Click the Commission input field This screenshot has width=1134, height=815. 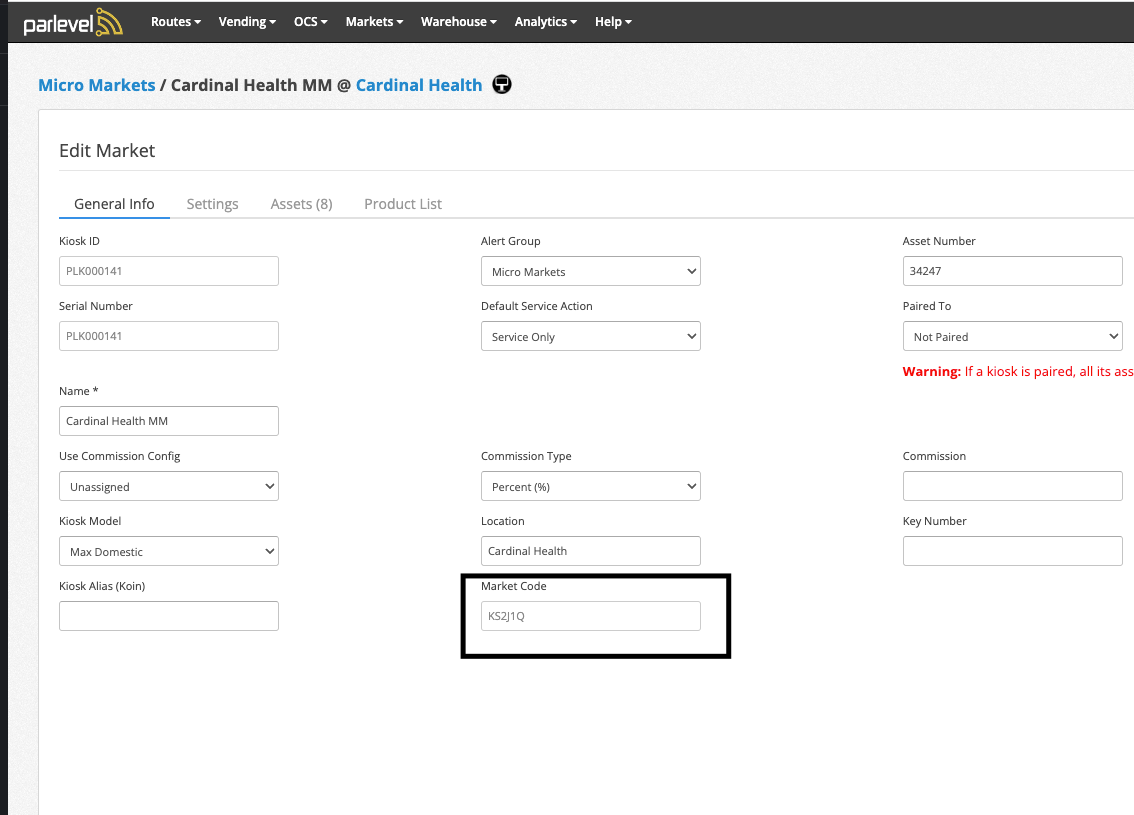1012,486
